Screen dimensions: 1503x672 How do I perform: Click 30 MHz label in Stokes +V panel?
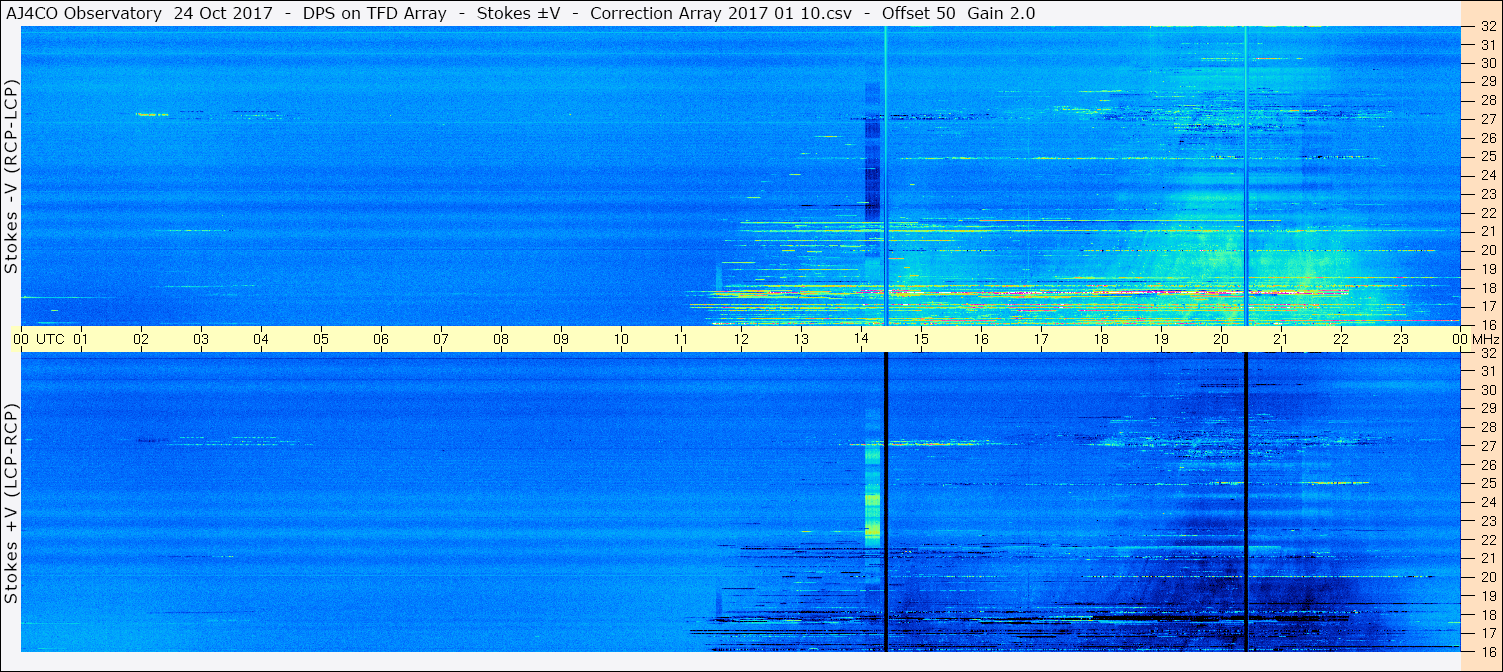[1488, 390]
